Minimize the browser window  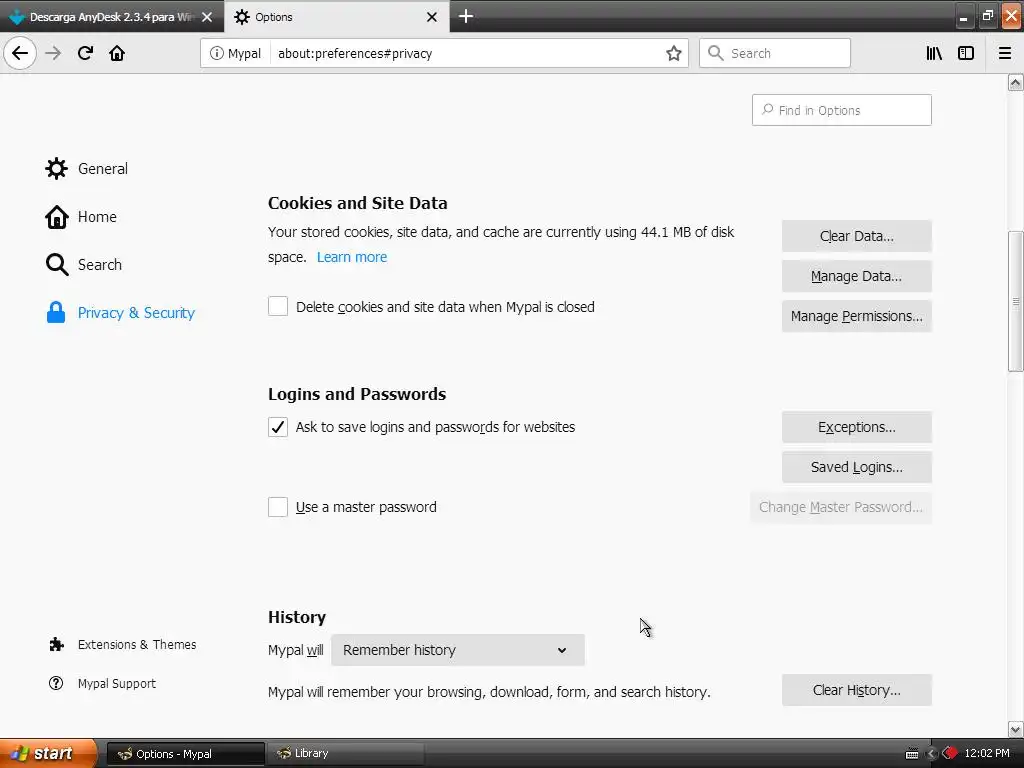click(964, 16)
